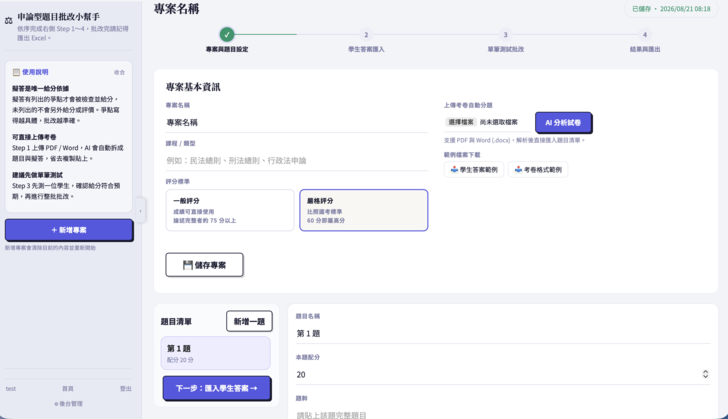Download the 學生答案範例 file
Viewport: 728px width, 419px height.
pos(474,170)
